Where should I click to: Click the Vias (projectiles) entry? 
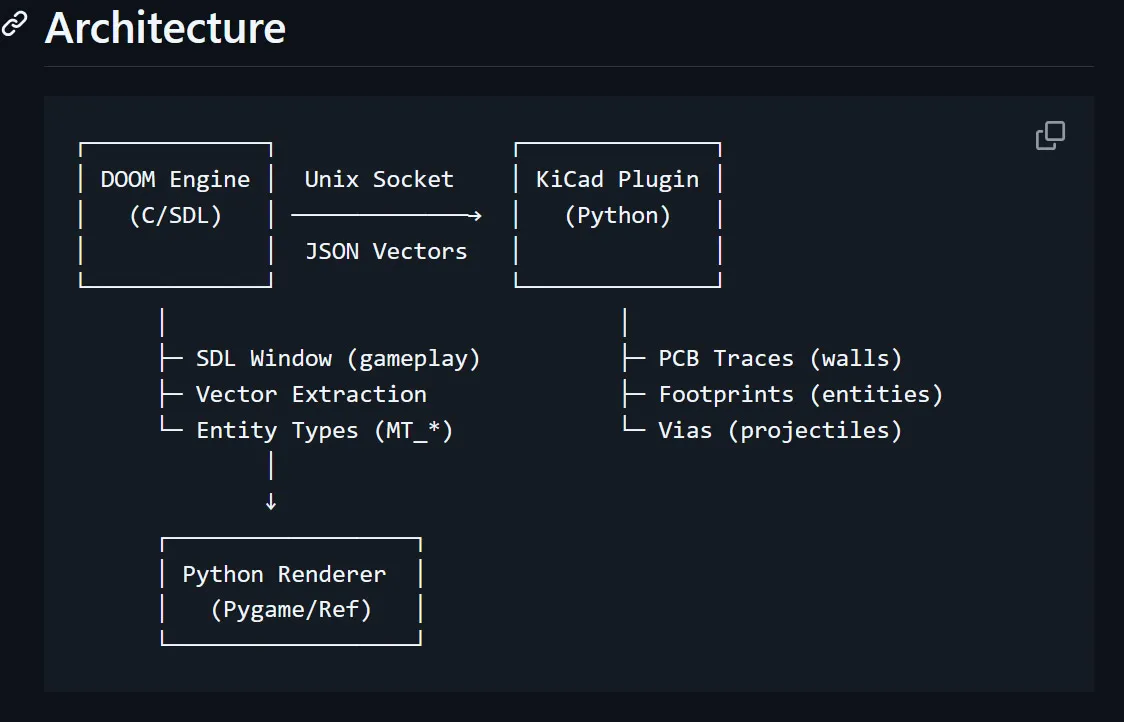tap(780, 431)
